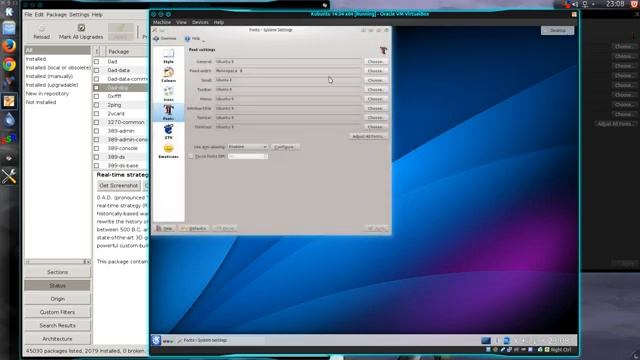Open the Kubuntu K application launcher
The width and height of the screenshot is (640, 360).
[x=156, y=340]
